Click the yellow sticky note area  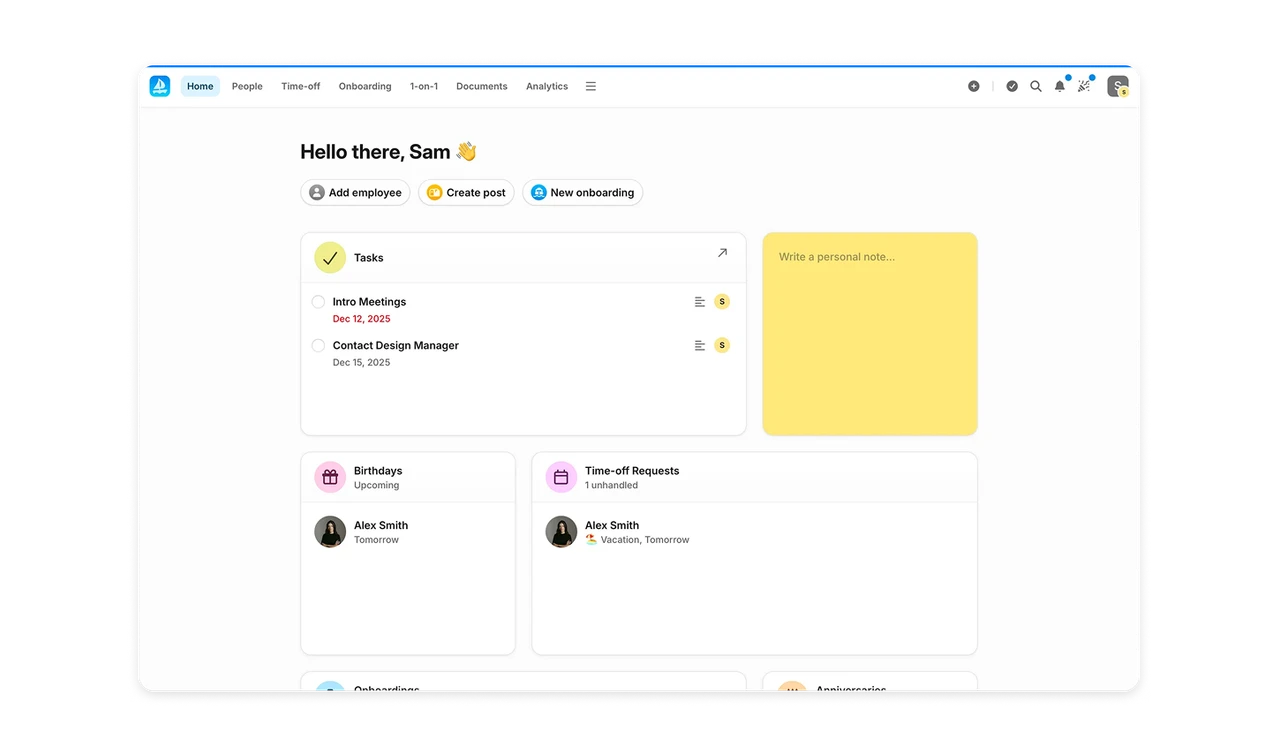869,333
